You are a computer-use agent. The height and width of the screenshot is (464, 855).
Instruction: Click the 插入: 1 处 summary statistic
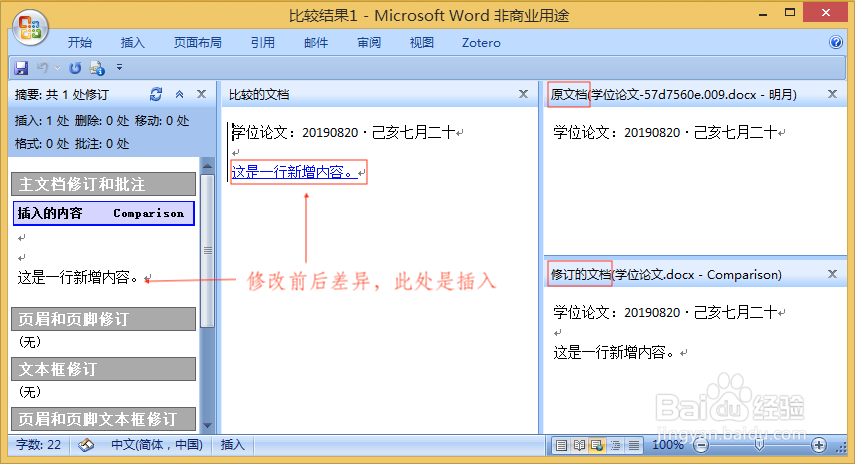[x=42, y=121]
